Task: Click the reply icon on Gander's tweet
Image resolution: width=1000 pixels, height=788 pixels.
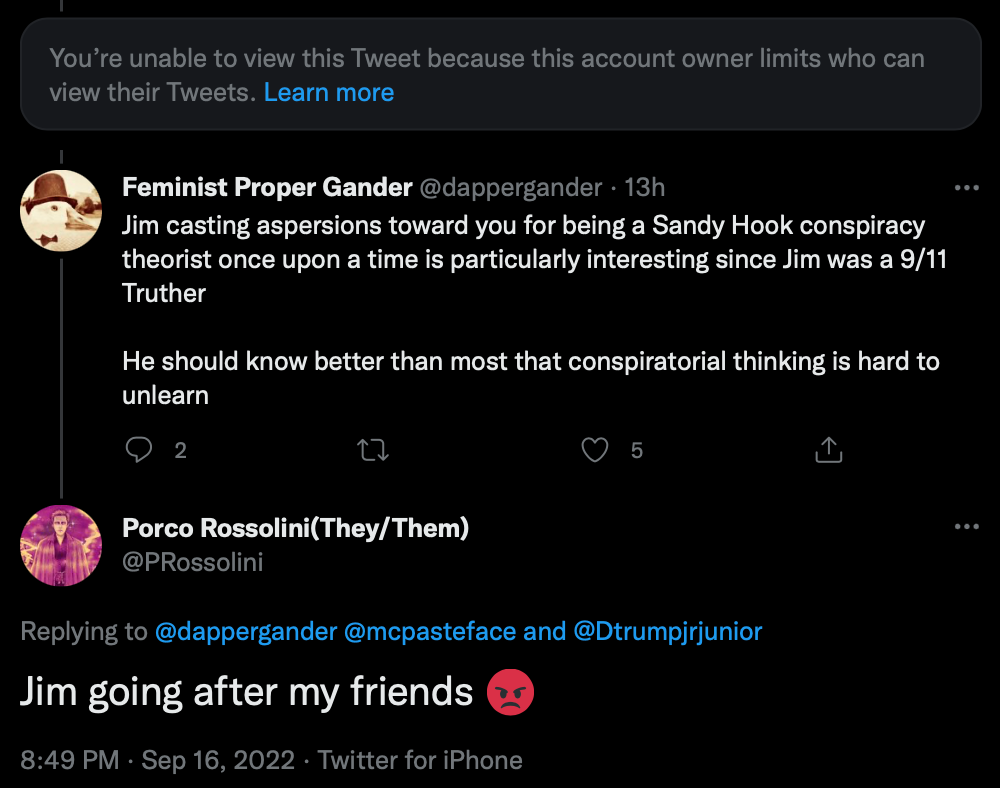Action: pyautogui.click(x=138, y=451)
